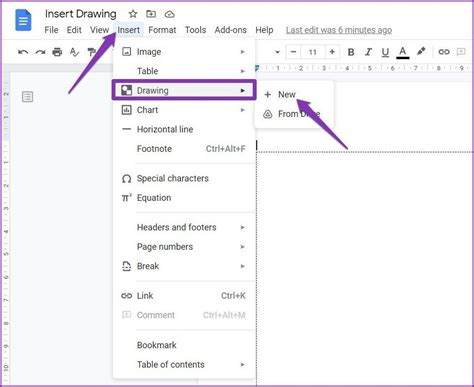Expand the Break submenu
This screenshot has height=387, width=474.
[184, 266]
